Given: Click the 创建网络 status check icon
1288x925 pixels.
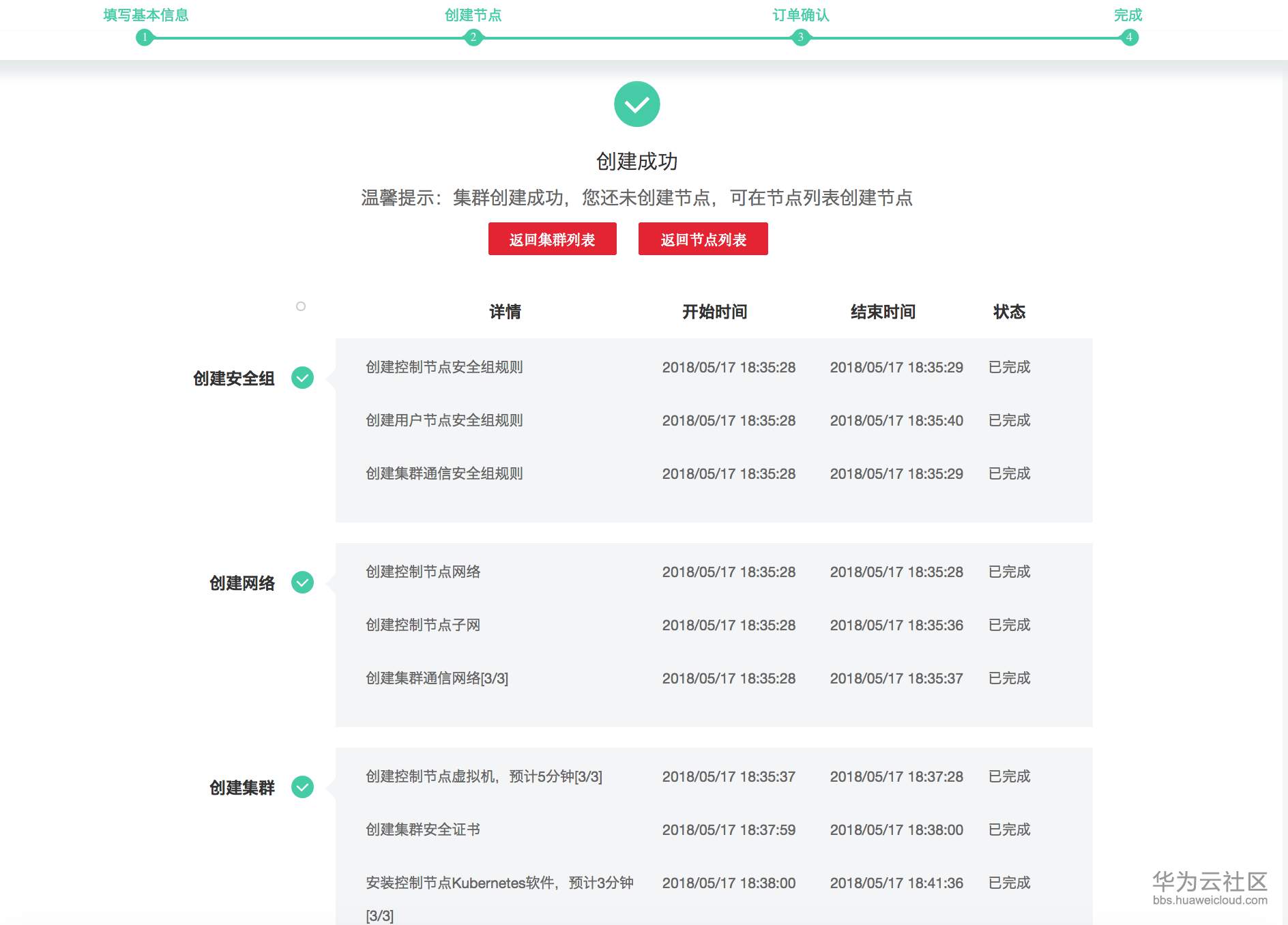Looking at the screenshot, I should pyautogui.click(x=301, y=583).
